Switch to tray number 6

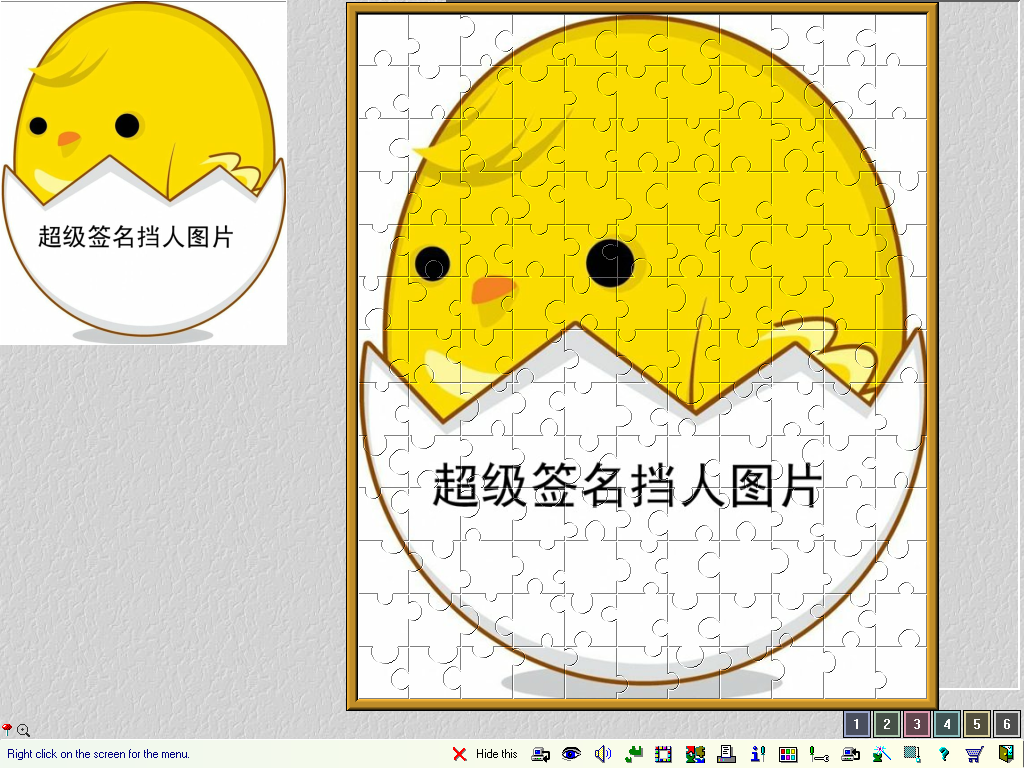[x=1007, y=724]
